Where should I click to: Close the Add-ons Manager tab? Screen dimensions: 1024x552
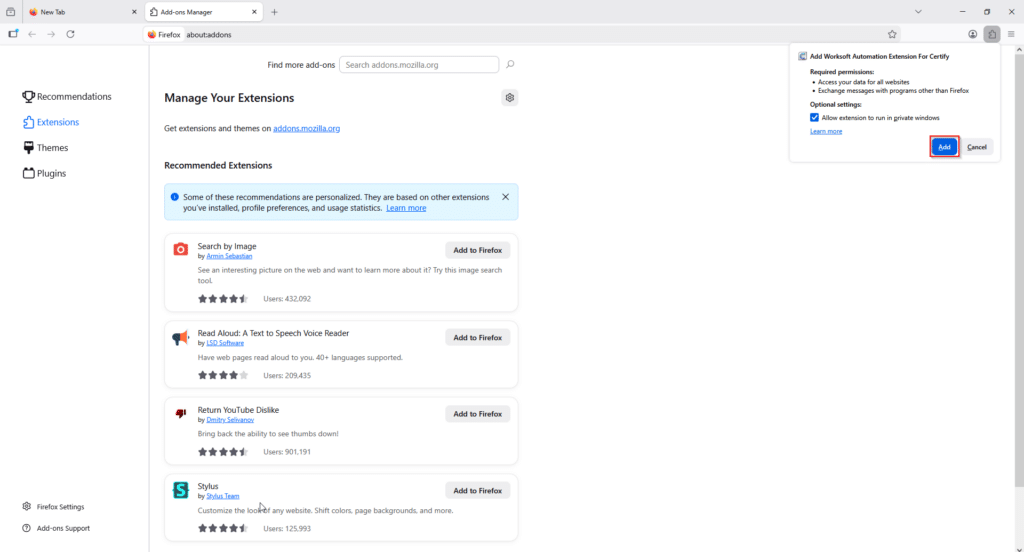coord(254,12)
